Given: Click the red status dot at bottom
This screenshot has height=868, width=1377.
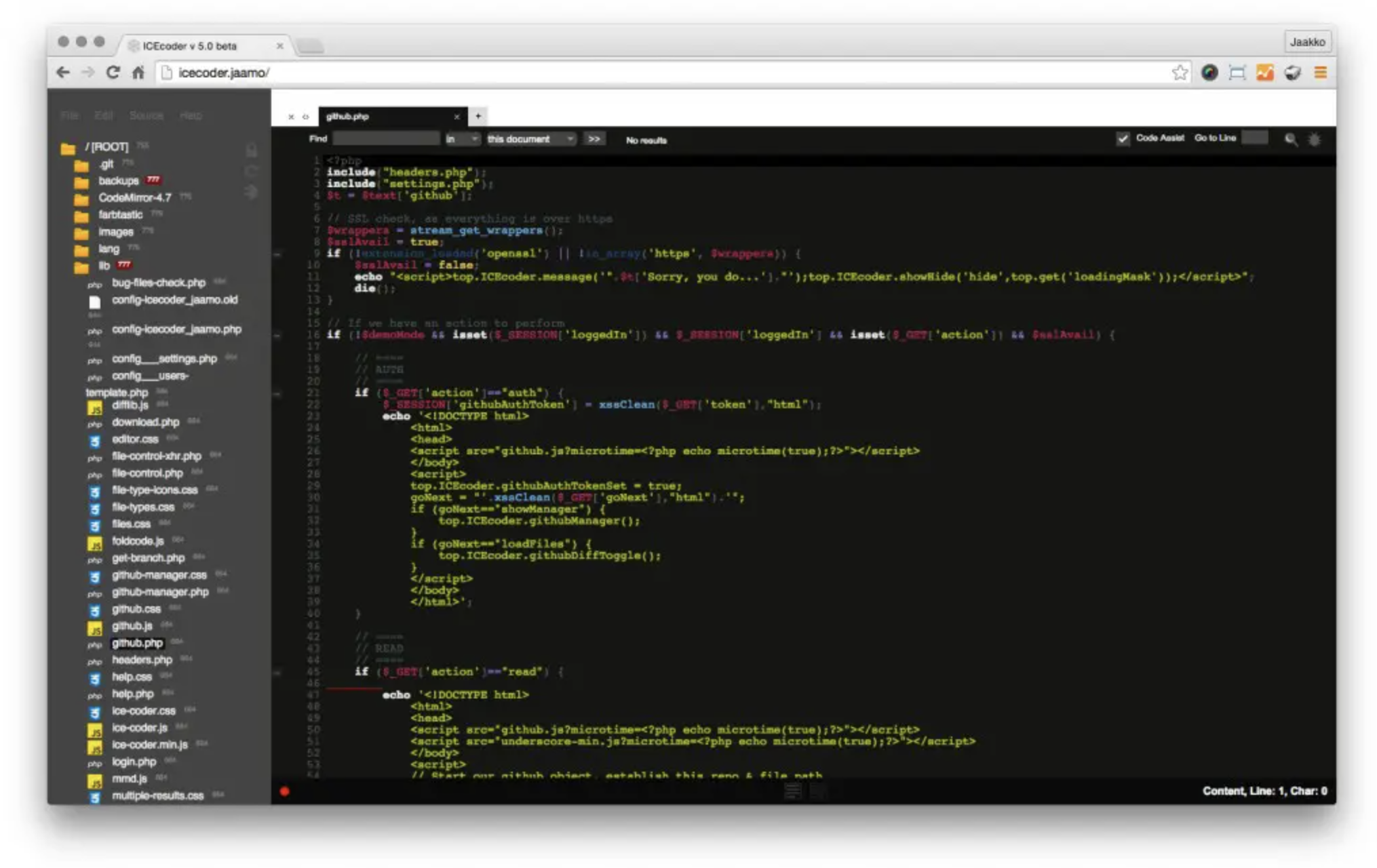Looking at the screenshot, I should tap(284, 791).
